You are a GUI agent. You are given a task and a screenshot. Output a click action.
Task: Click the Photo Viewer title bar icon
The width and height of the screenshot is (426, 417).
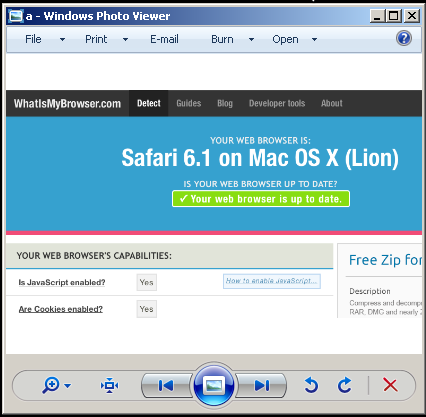click(16, 16)
